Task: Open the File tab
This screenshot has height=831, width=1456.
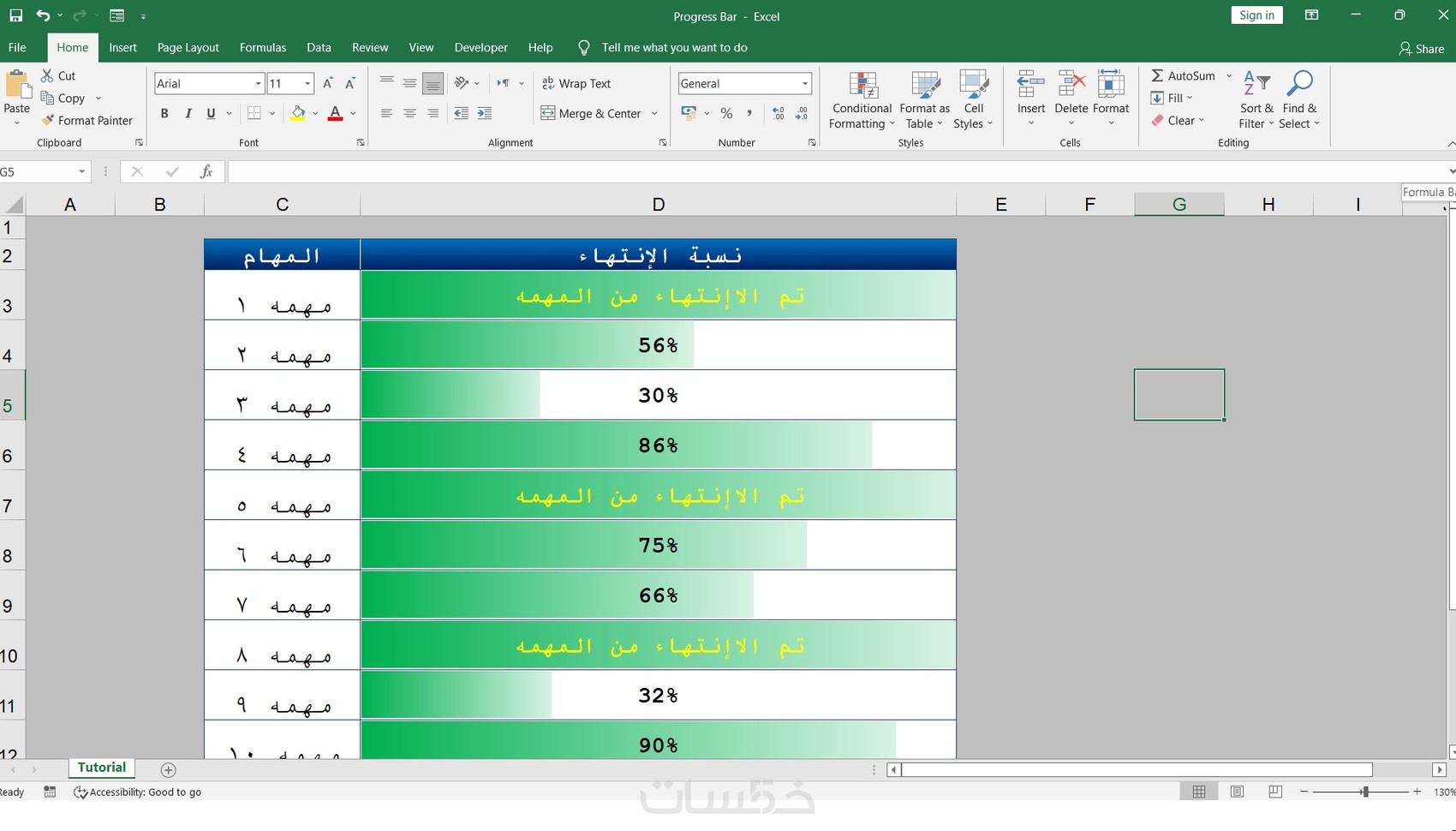Action: click(17, 47)
